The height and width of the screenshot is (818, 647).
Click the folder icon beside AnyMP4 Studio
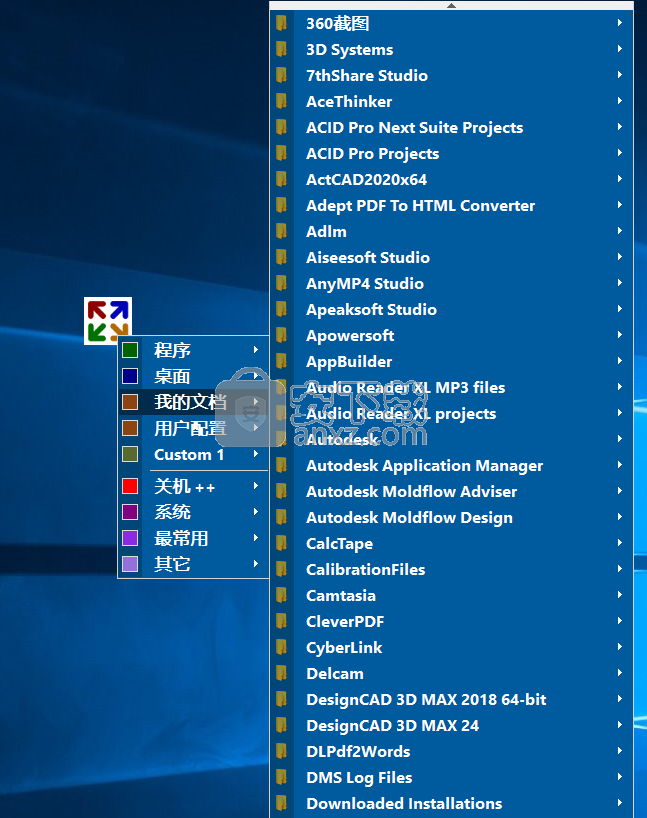(x=281, y=283)
